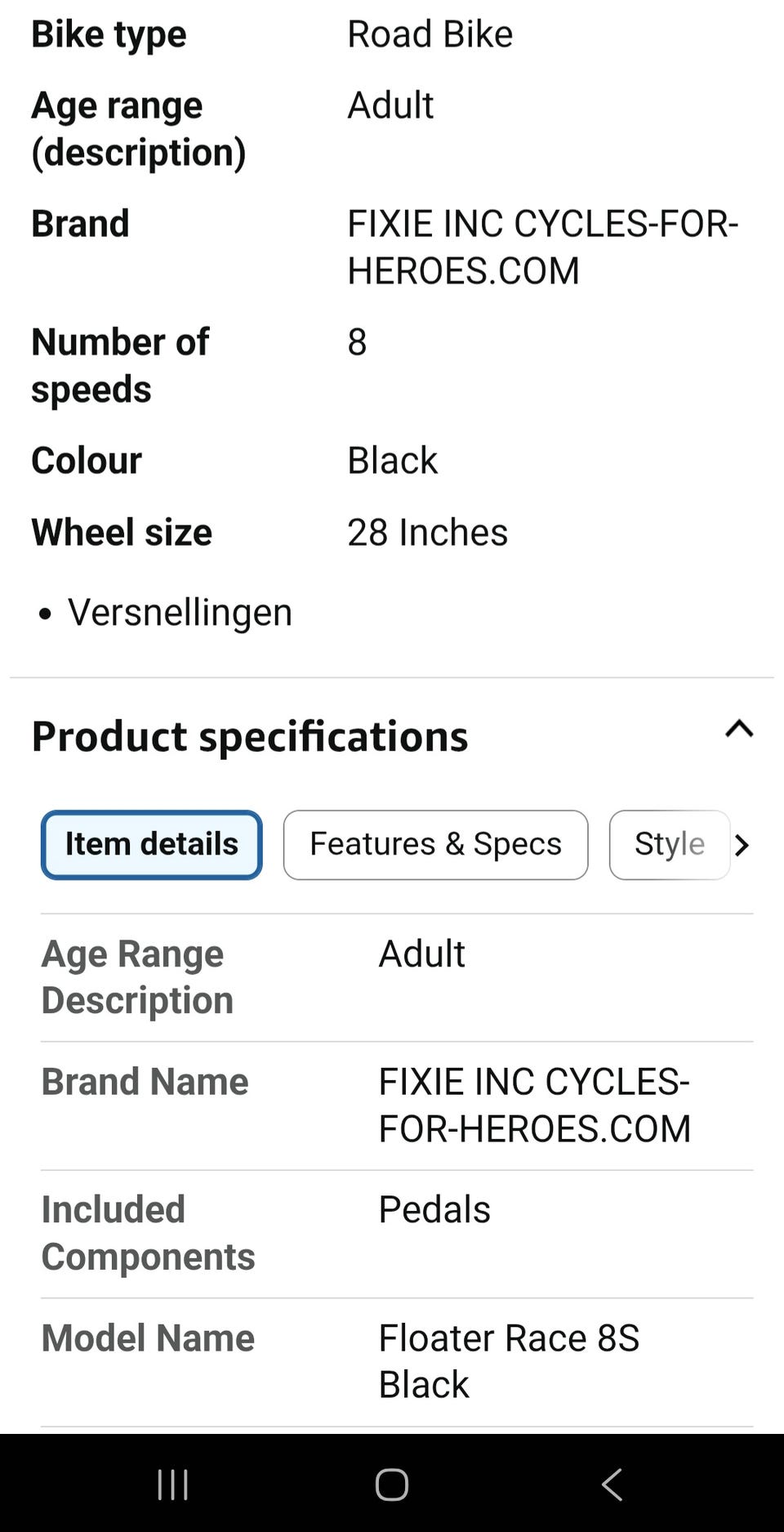784x1532 pixels.
Task: Tap the brand value in overview table
Action: click(542, 247)
